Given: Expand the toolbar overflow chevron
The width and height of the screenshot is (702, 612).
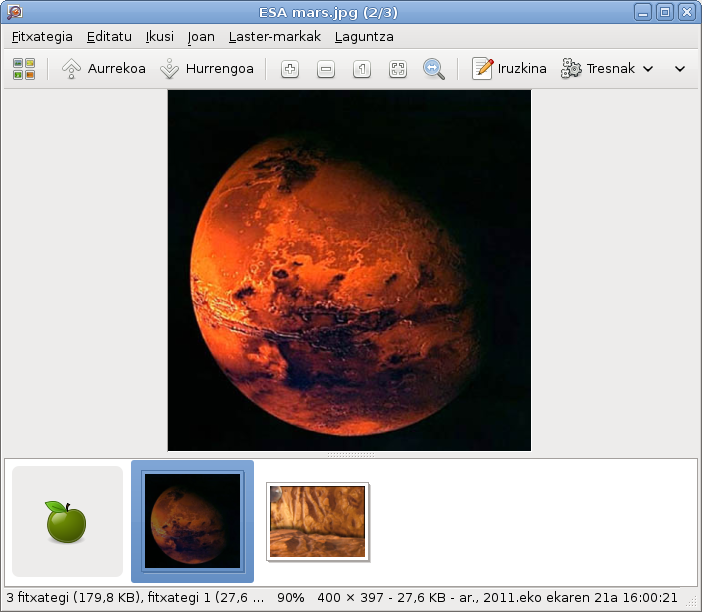Looking at the screenshot, I should [x=680, y=69].
